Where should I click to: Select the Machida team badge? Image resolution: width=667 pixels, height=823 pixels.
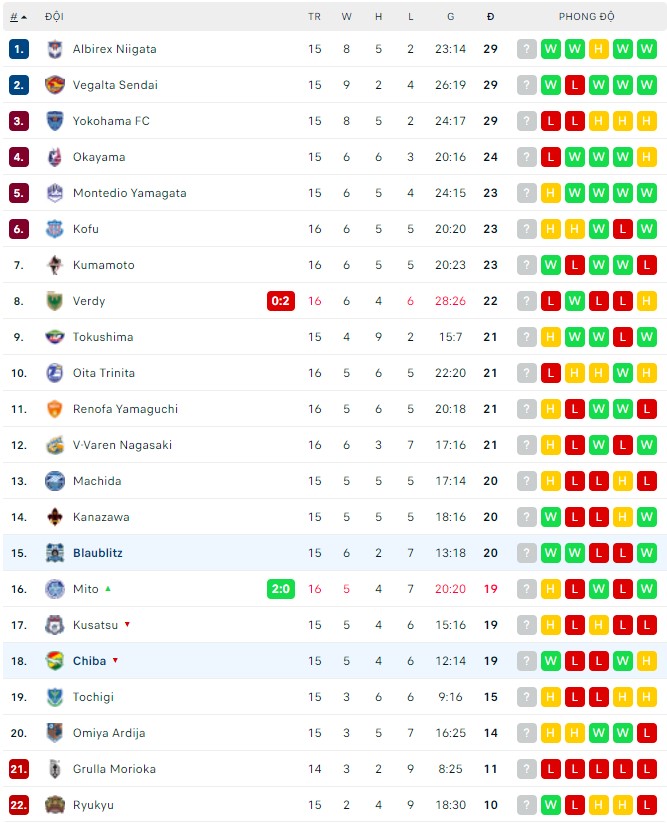[x=53, y=480]
